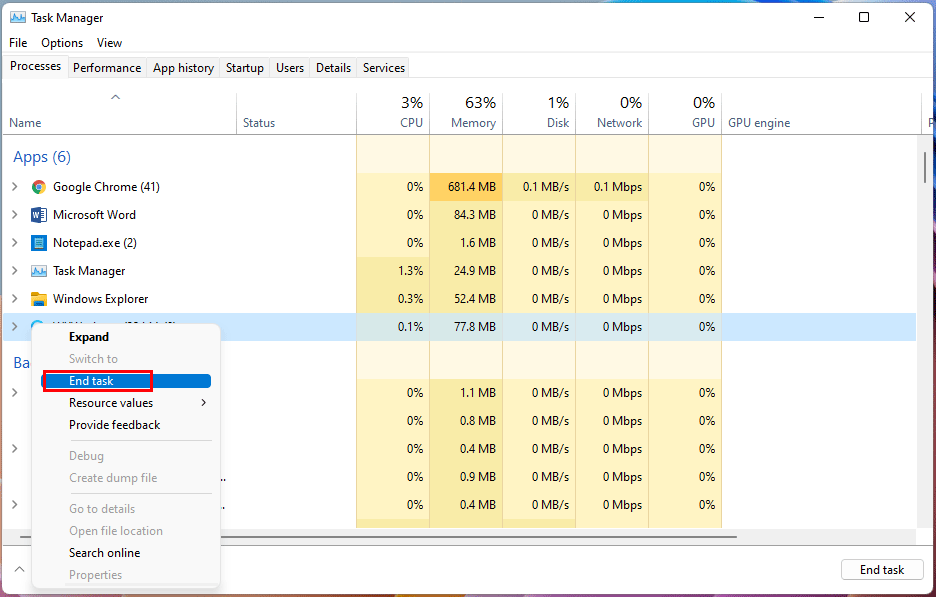Expand the Google Chrome process group
The image size is (936, 597).
15,187
